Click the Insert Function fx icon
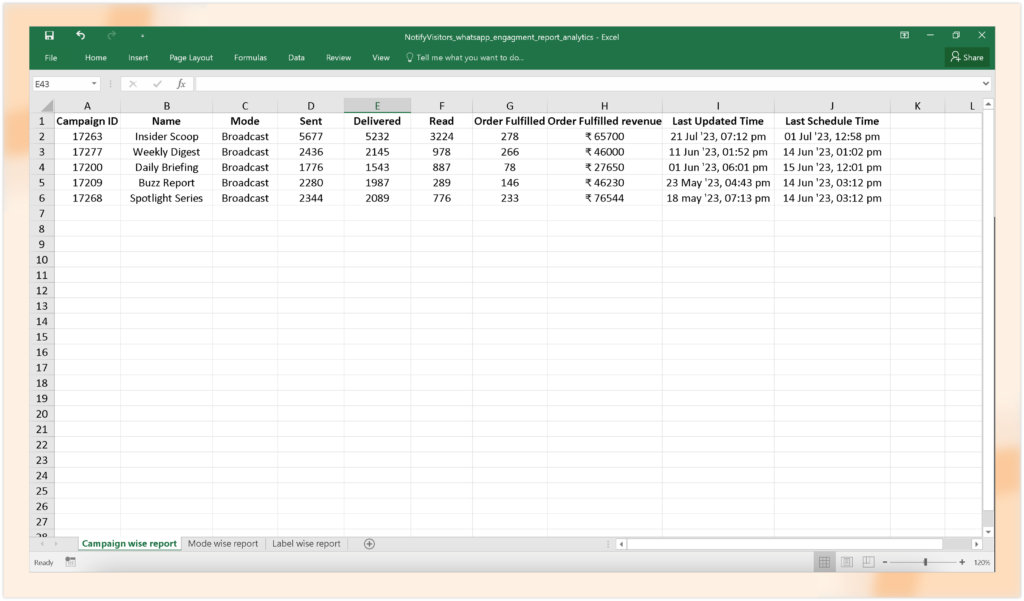 [181, 84]
